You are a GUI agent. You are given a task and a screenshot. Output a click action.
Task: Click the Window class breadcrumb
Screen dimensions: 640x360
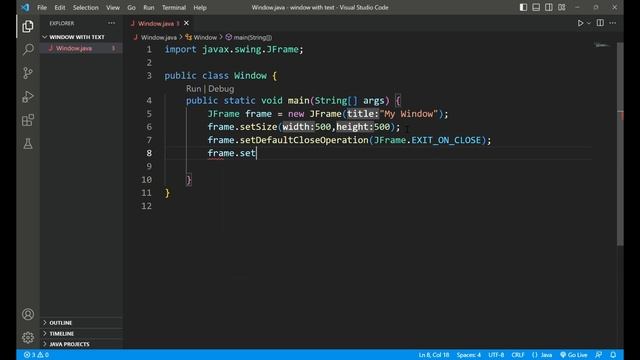(205, 38)
